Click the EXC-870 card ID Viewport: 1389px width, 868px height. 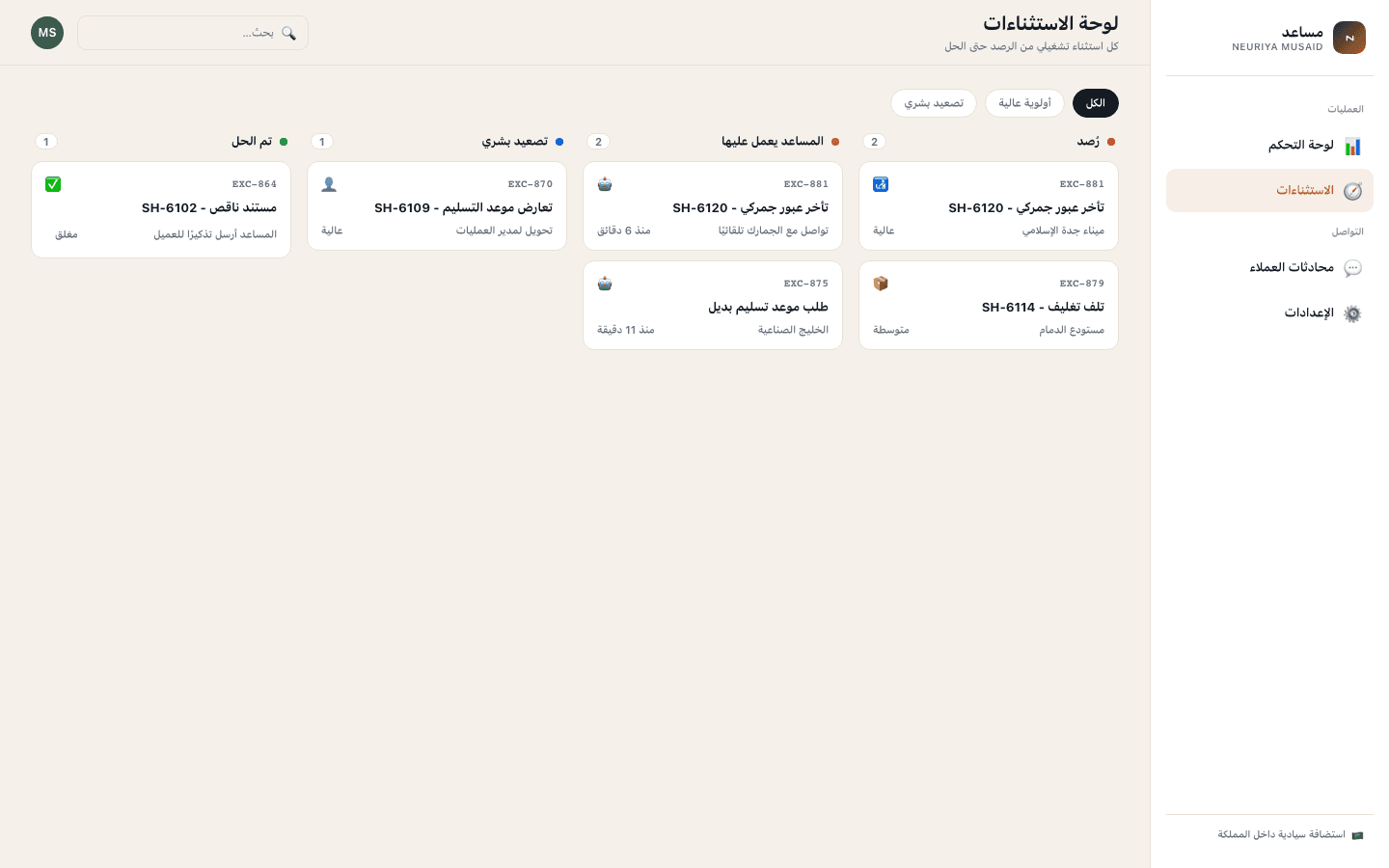(531, 184)
